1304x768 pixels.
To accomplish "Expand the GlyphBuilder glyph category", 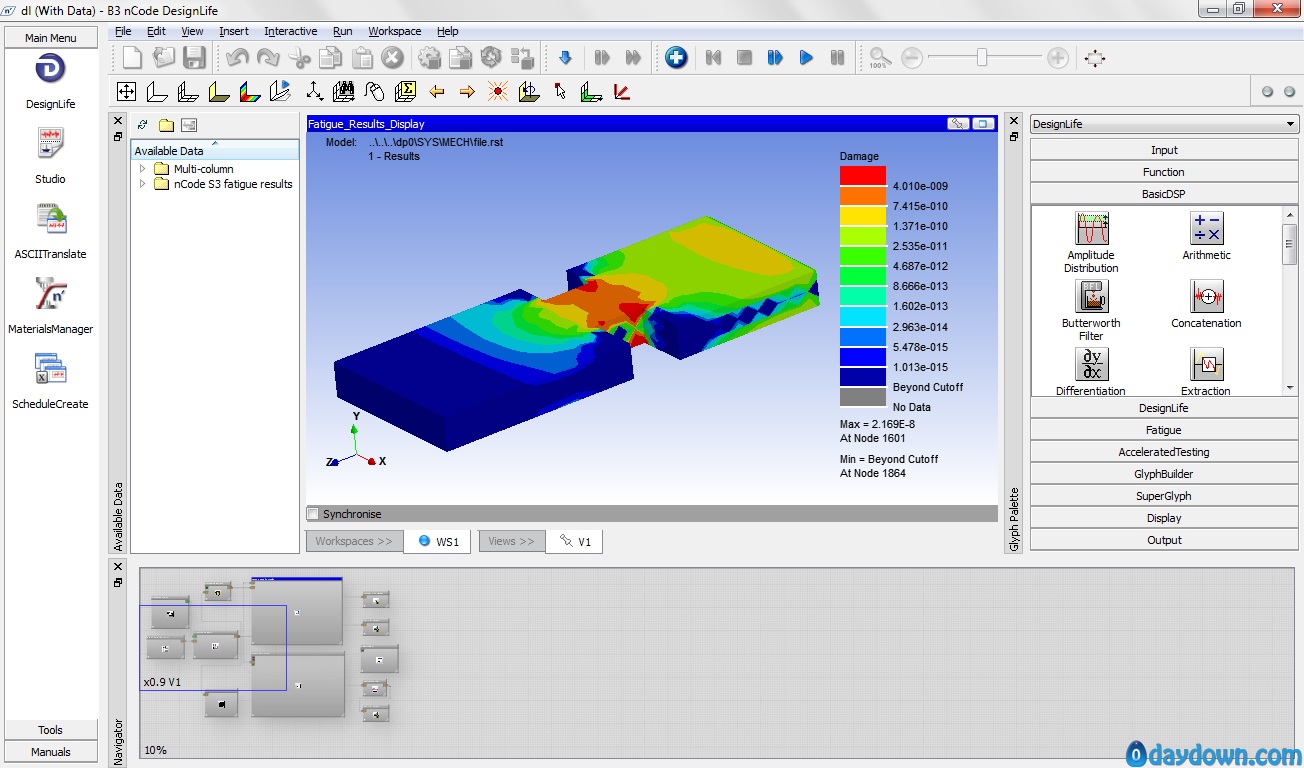I will point(1164,474).
